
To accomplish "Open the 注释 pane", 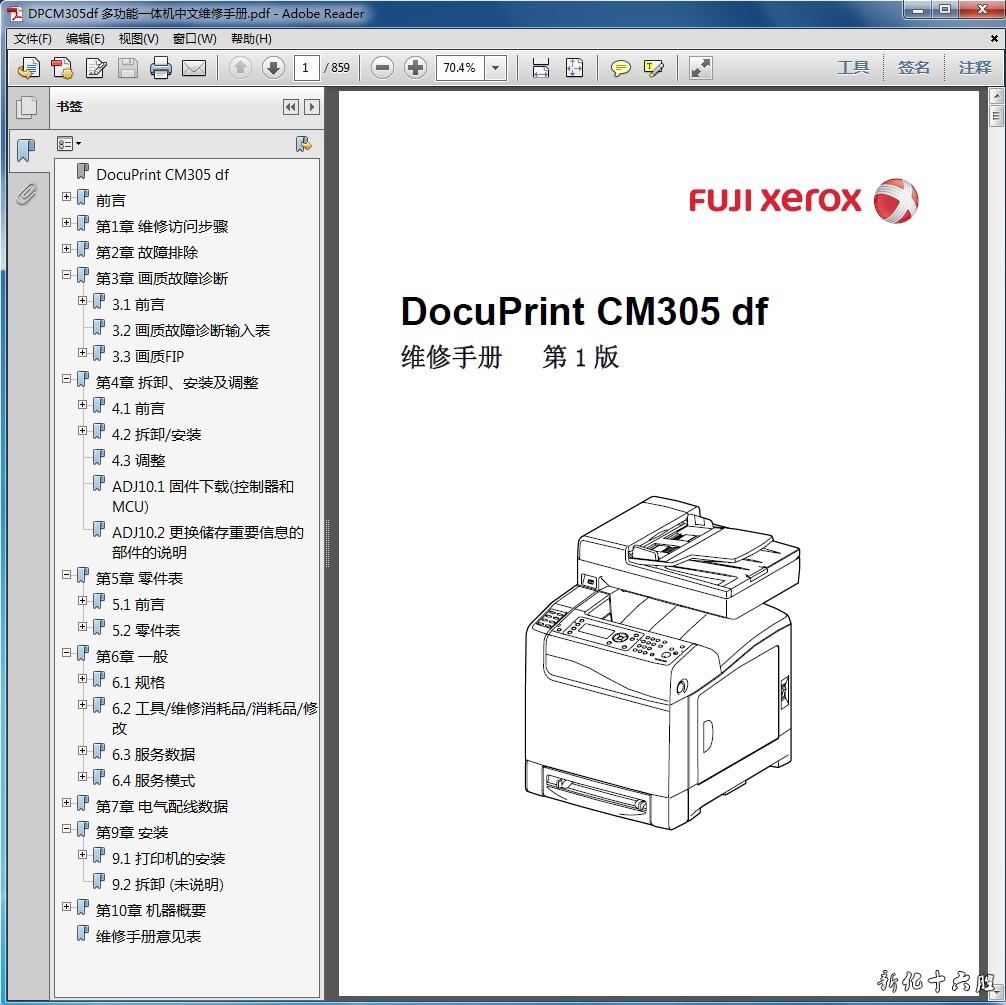I will 974,68.
